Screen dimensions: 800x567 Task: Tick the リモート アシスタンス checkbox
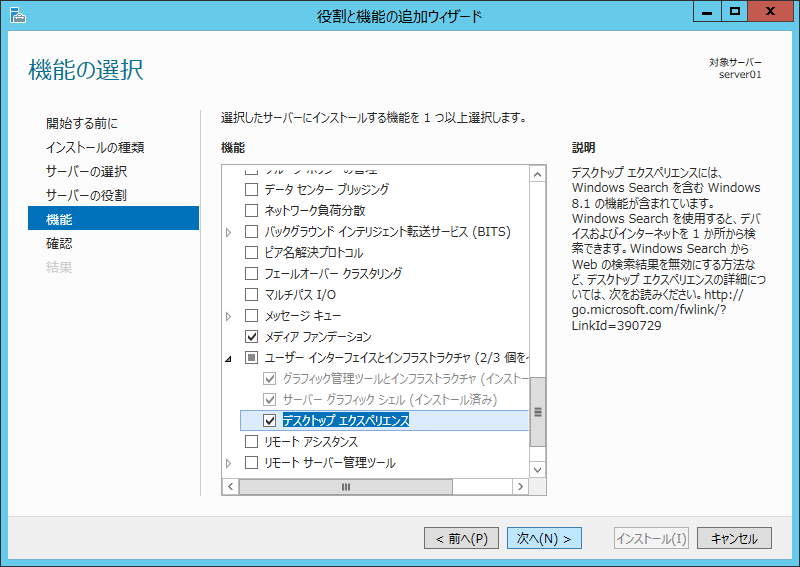pyautogui.click(x=252, y=442)
